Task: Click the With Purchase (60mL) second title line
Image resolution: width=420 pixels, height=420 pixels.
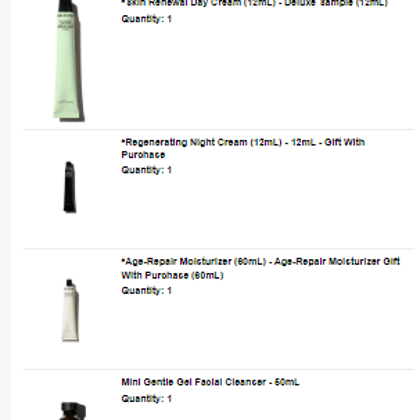Action: (x=172, y=275)
